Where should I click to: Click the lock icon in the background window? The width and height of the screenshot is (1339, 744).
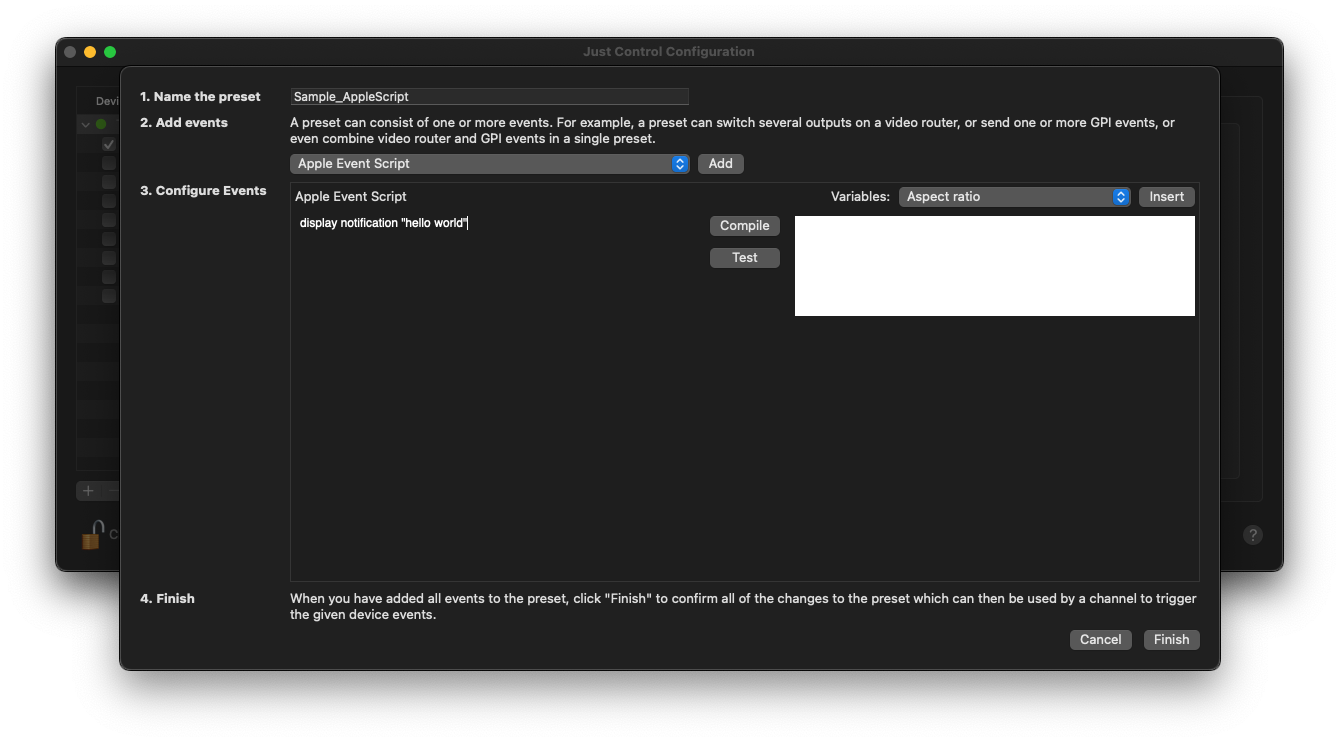pyautogui.click(x=92, y=535)
